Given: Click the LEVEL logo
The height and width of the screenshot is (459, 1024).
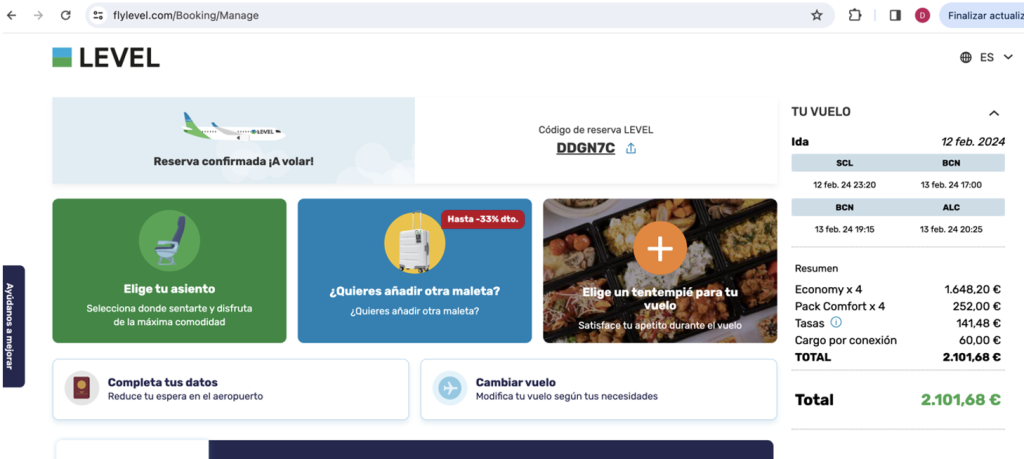Looking at the screenshot, I should [x=106, y=58].
